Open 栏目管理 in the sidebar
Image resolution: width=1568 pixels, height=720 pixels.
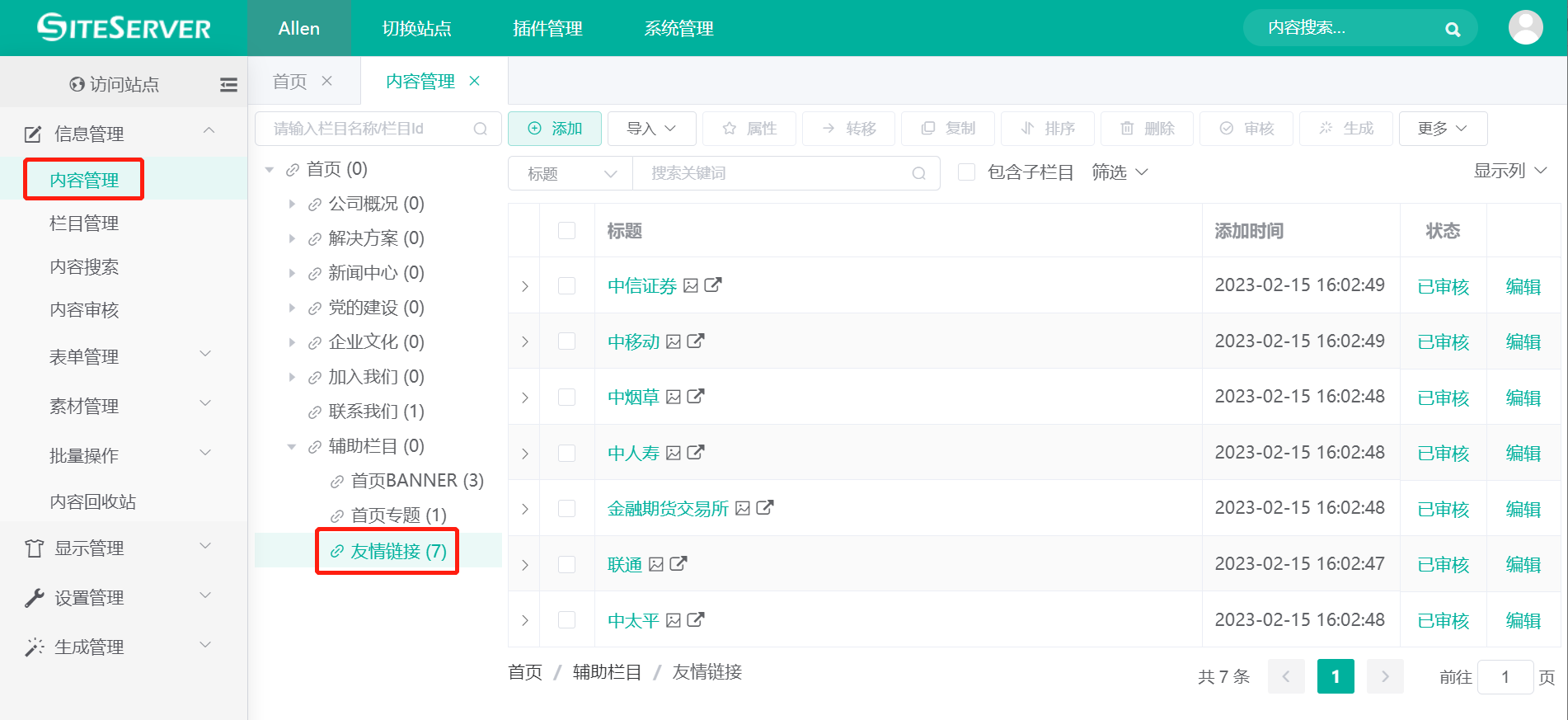pyautogui.click(x=84, y=224)
